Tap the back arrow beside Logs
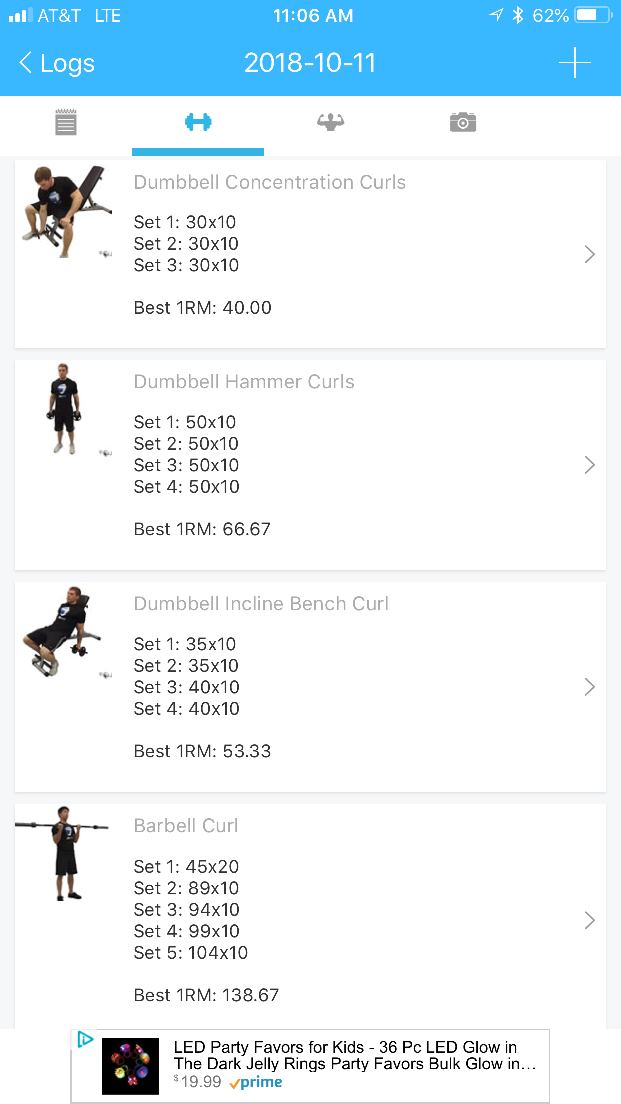The image size is (621, 1104). 25,64
